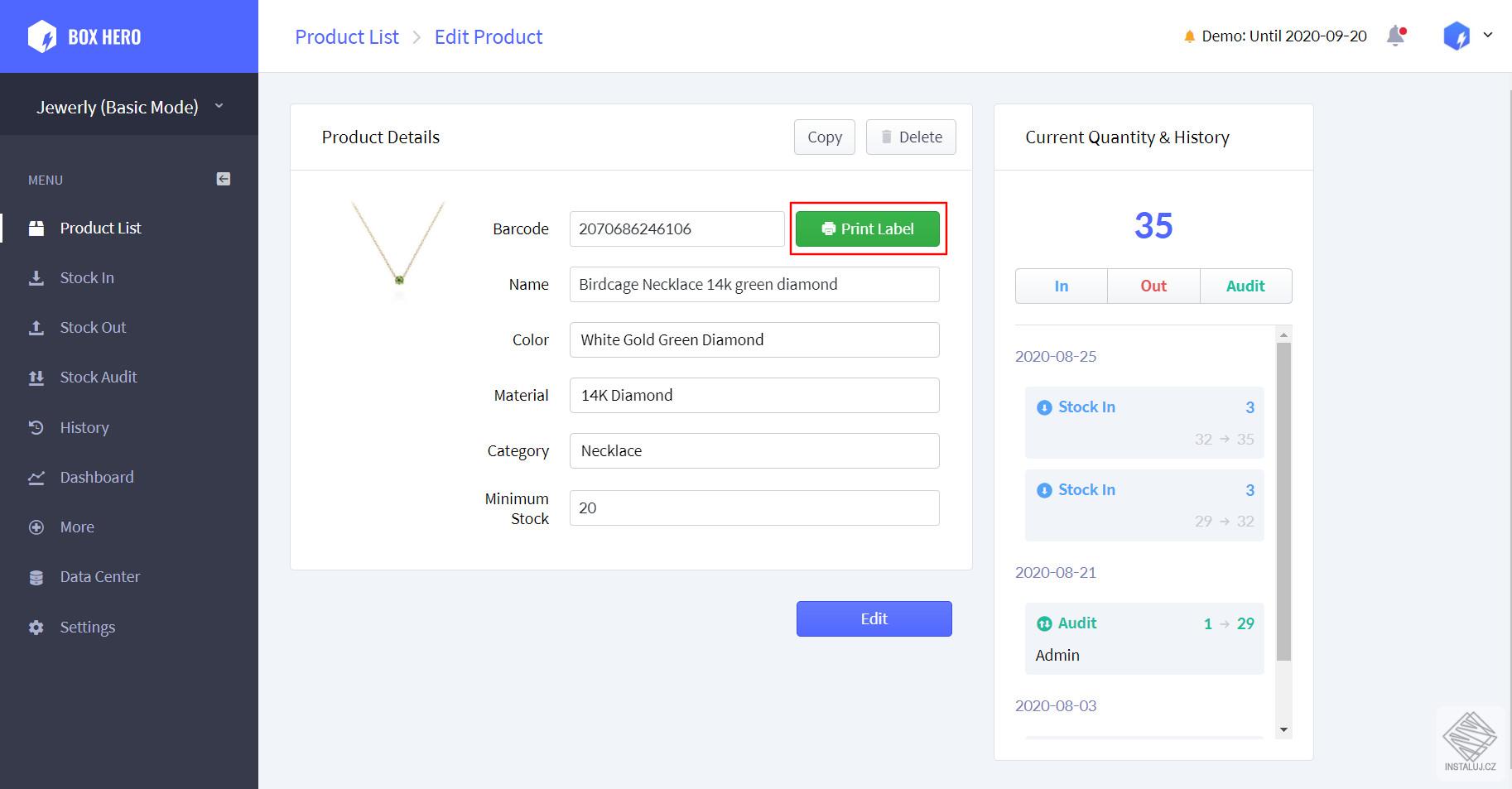Click the Stock Out upload icon

tap(36, 328)
